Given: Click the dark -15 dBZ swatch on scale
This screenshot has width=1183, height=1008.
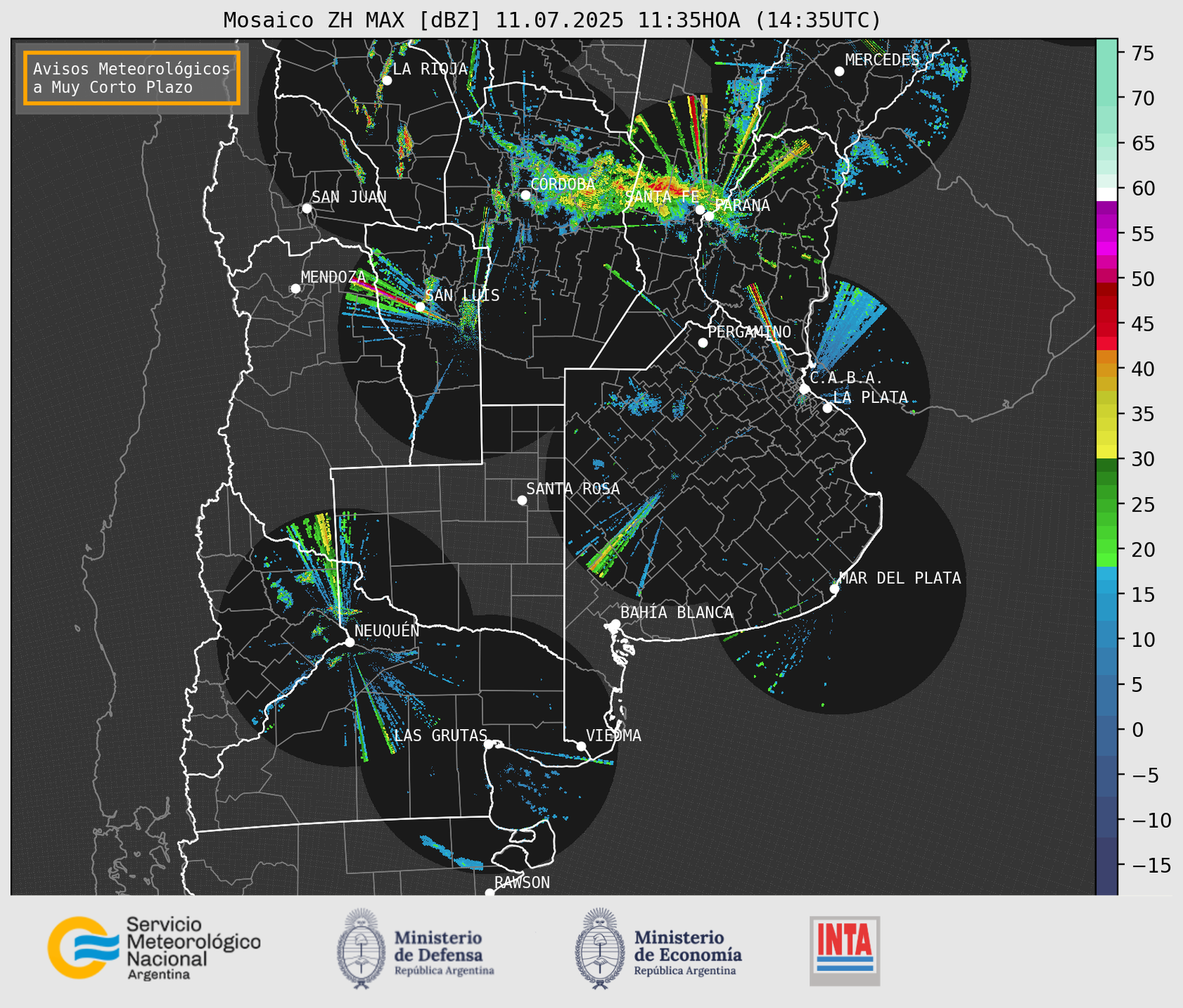Looking at the screenshot, I should click(1107, 866).
